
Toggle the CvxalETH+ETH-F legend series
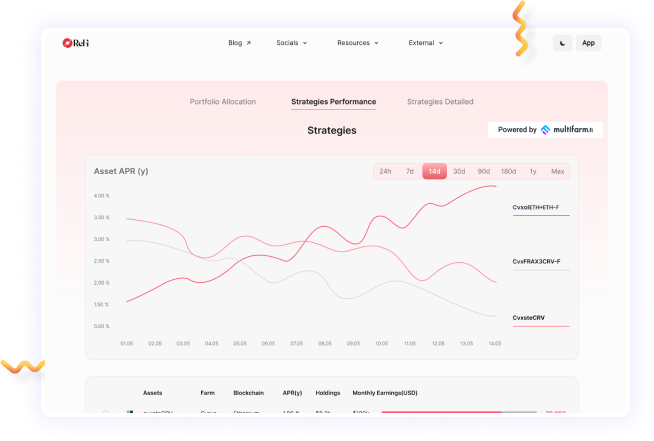coord(536,208)
